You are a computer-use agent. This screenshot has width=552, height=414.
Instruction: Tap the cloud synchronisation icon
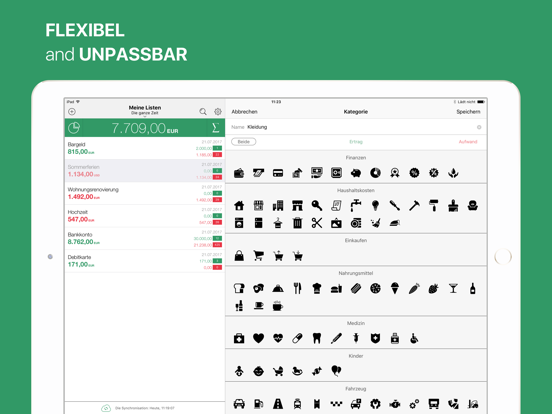tap(106, 408)
